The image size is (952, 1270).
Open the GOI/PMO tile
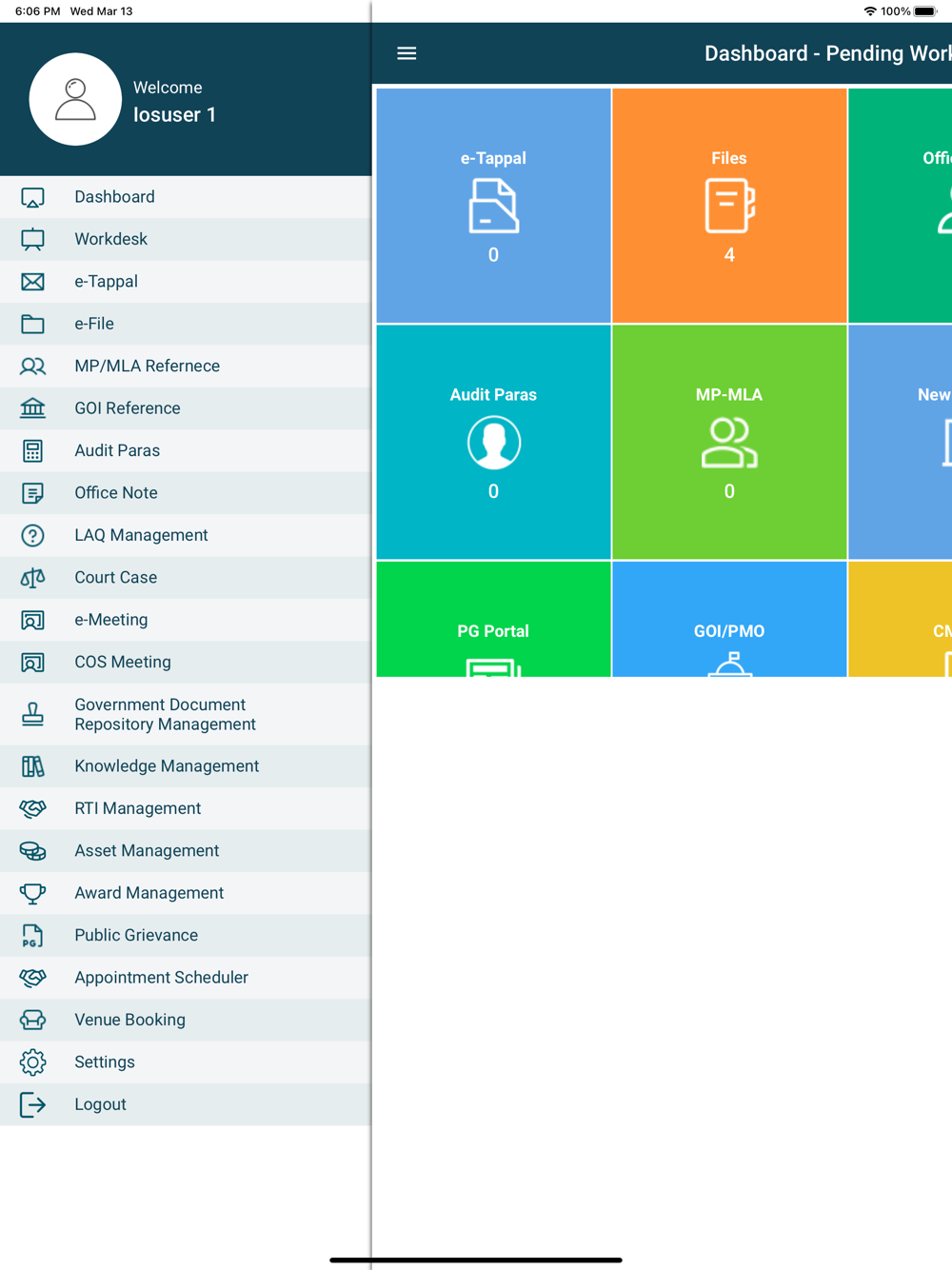click(729, 619)
